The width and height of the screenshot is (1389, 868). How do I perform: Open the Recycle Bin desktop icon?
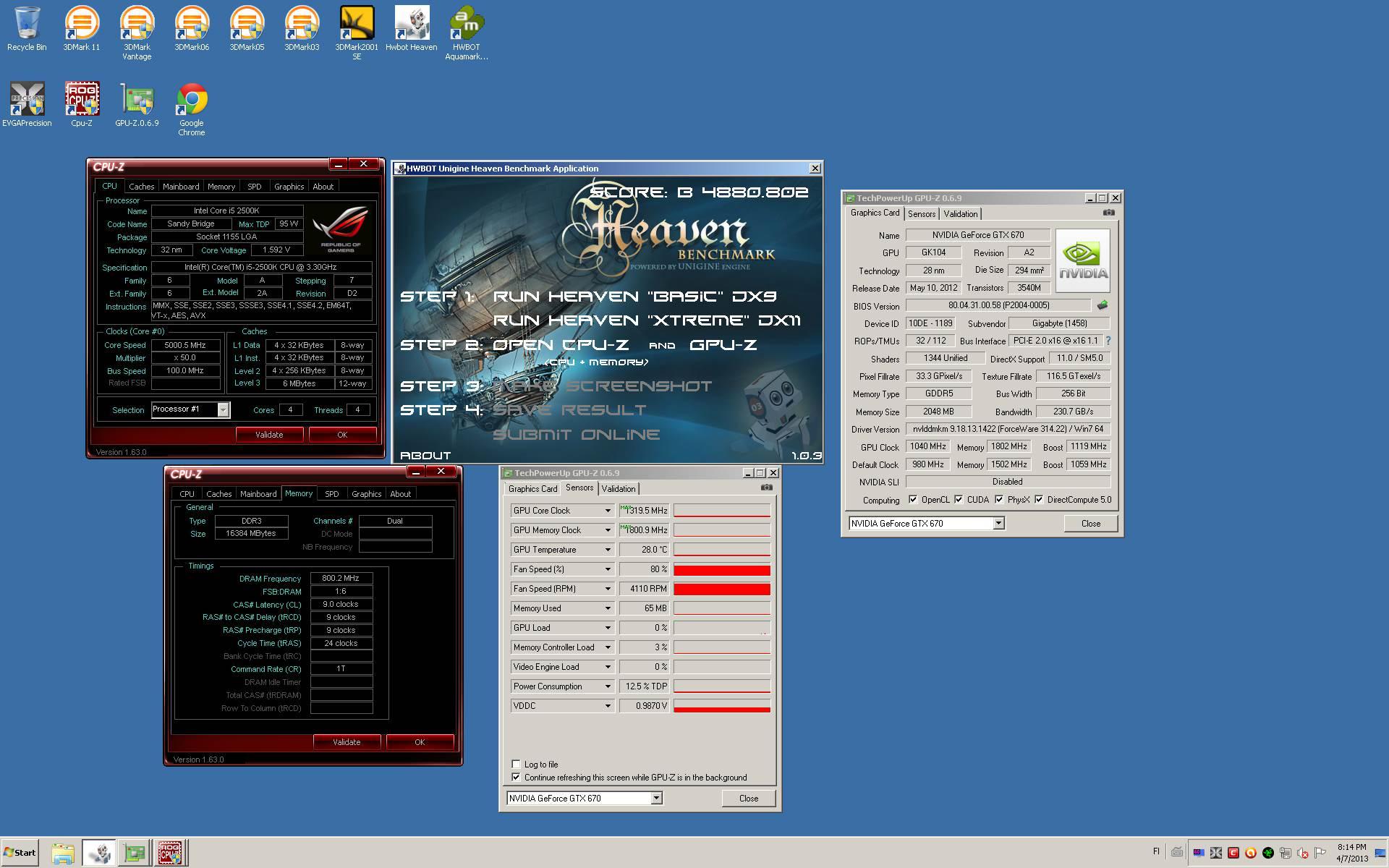tap(27, 29)
